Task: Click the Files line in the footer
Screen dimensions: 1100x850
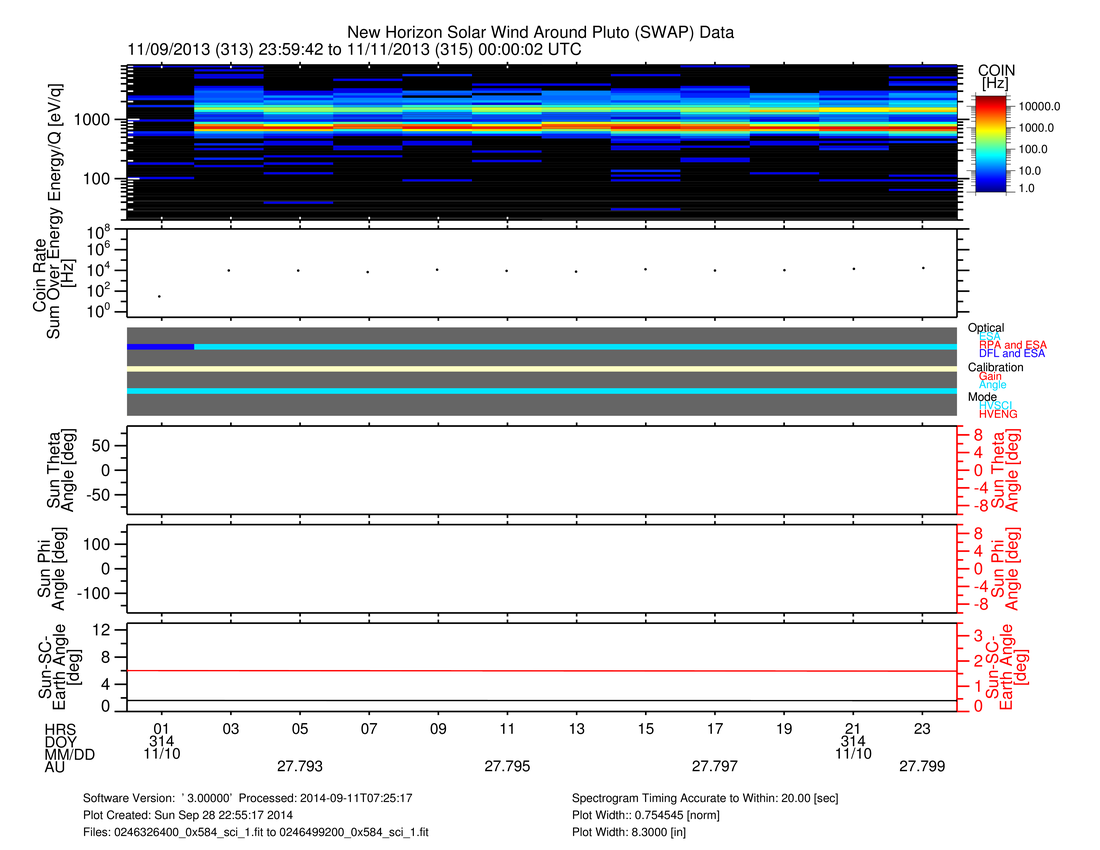Action: coord(256,831)
